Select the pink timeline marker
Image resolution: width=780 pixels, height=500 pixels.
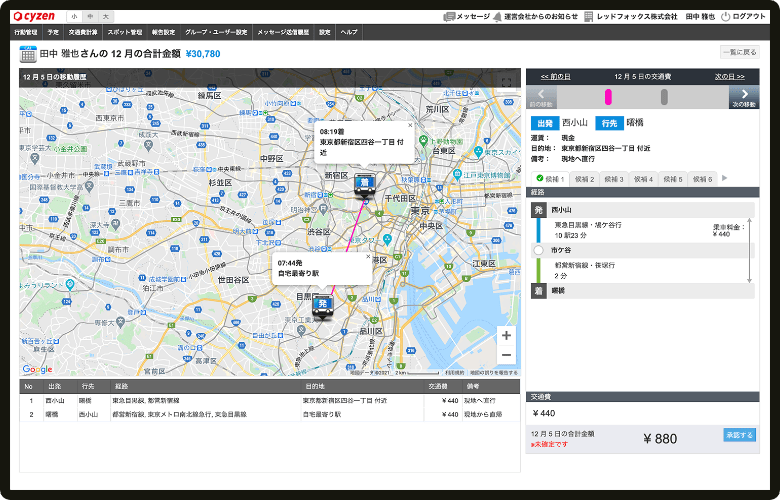[607, 96]
